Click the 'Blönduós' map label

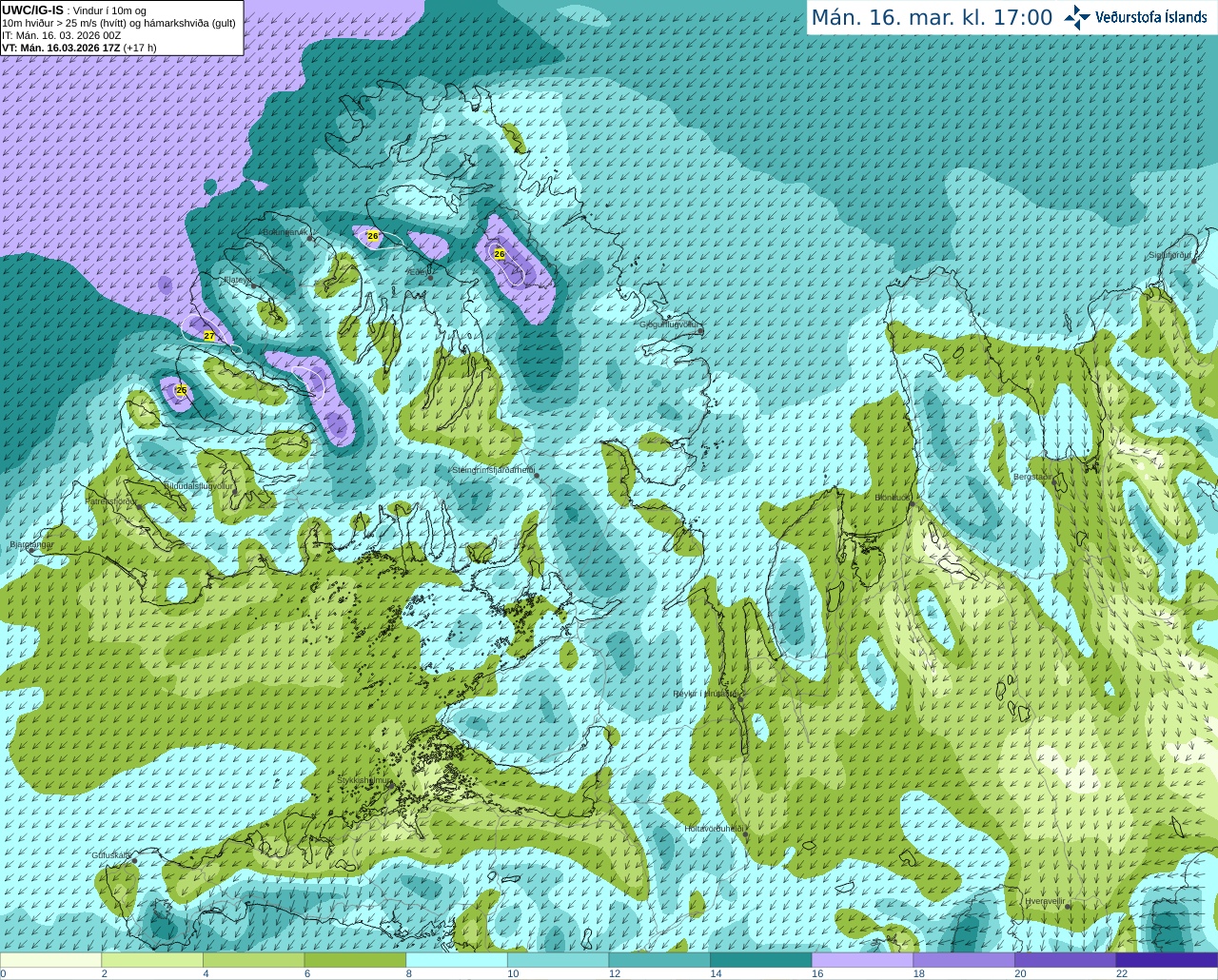893,498
